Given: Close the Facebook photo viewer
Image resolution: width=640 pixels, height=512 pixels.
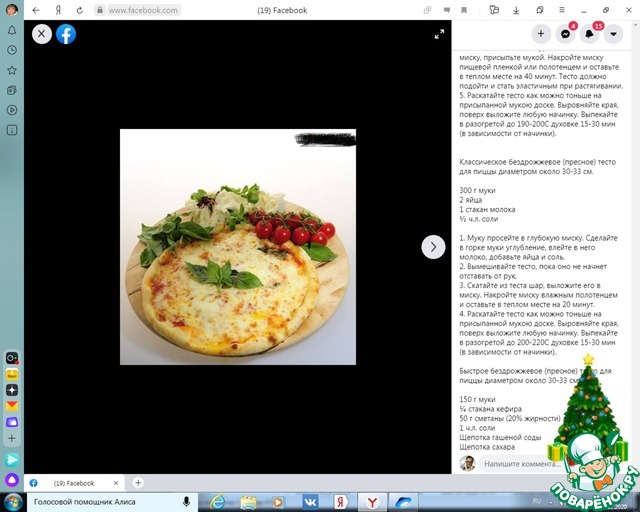Looking at the screenshot, I should pos(42,33).
